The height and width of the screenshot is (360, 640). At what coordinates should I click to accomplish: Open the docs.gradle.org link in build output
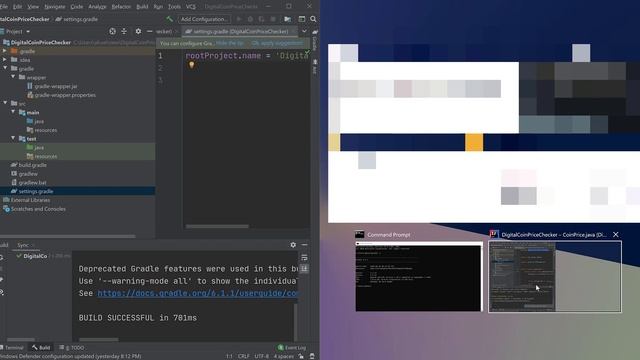click(x=198, y=293)
